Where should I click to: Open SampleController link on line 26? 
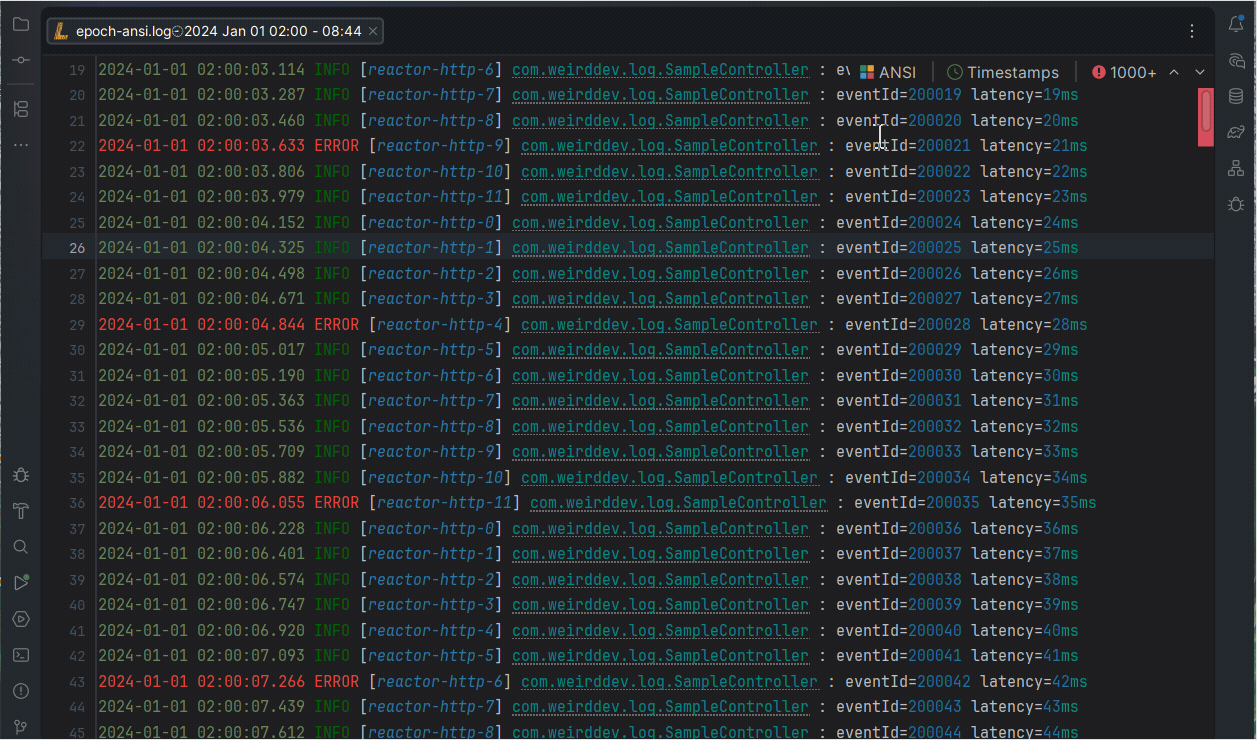(660, 247)
